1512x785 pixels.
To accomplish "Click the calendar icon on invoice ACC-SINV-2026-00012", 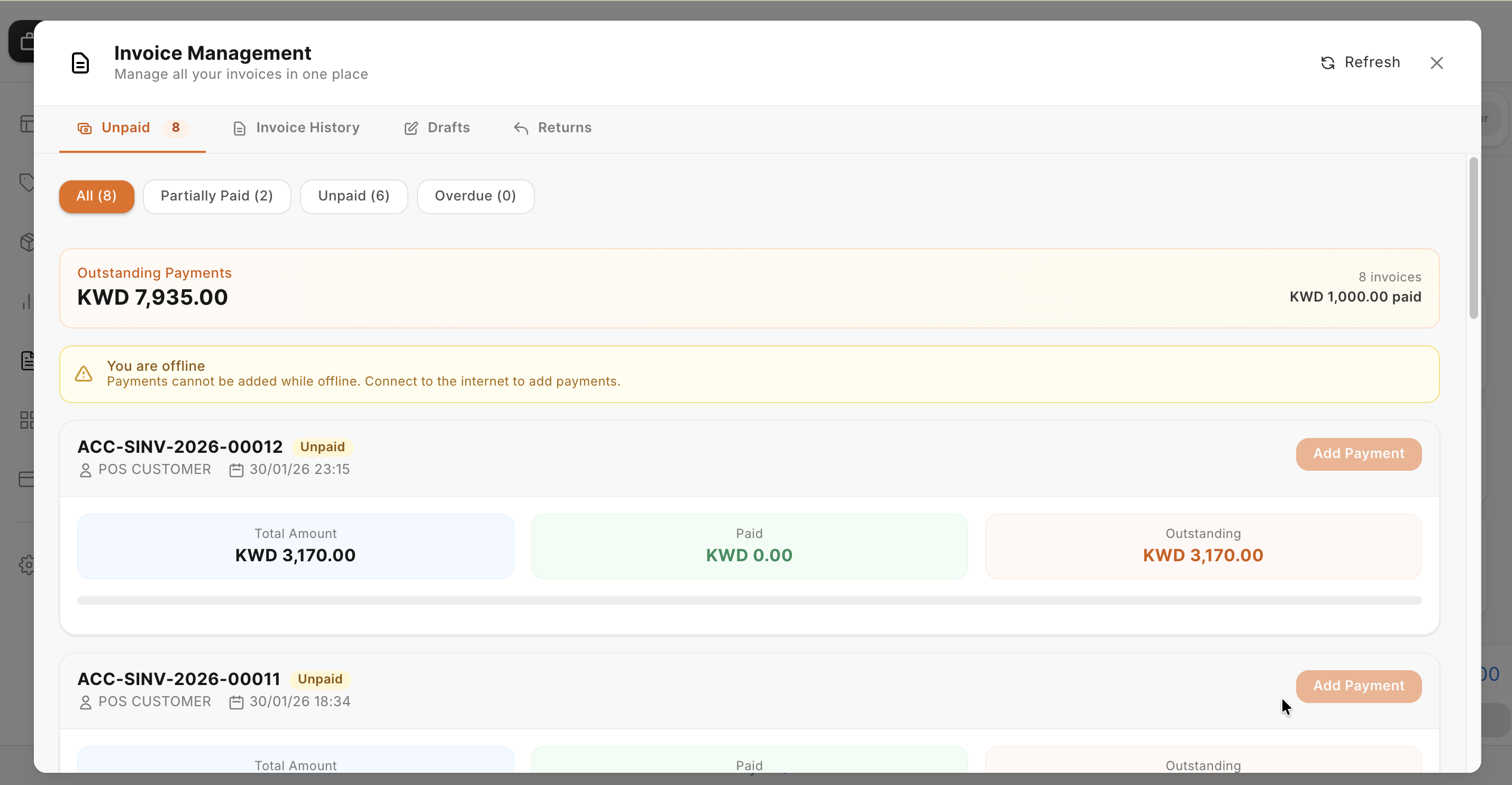I will tap(236, 470).
